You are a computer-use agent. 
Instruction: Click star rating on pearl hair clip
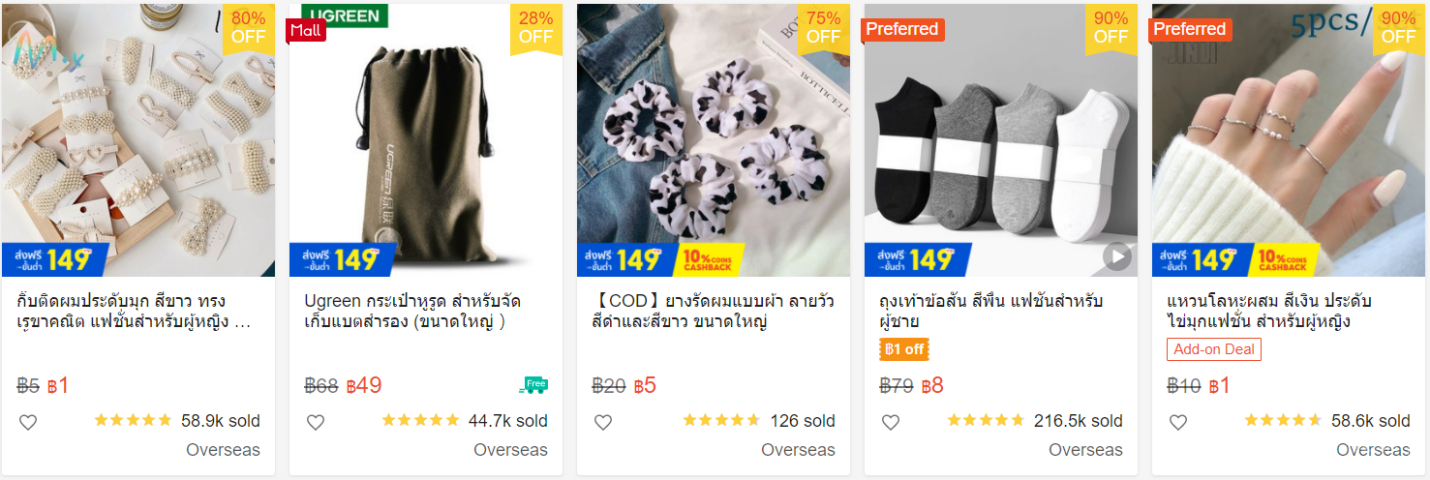(x=133, y=421)
